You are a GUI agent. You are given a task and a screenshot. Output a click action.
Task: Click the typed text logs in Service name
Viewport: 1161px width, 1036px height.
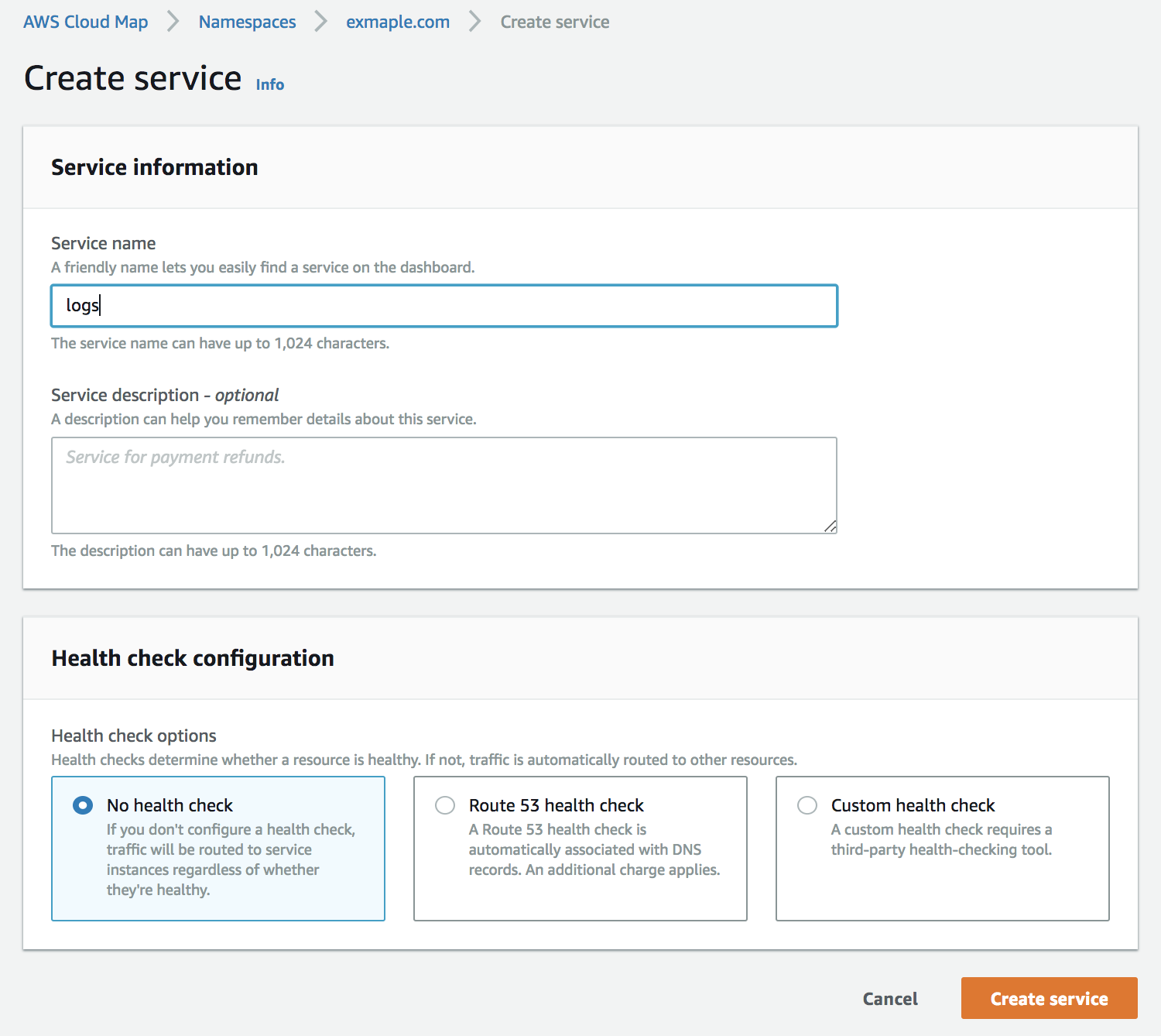pos(80,305)
